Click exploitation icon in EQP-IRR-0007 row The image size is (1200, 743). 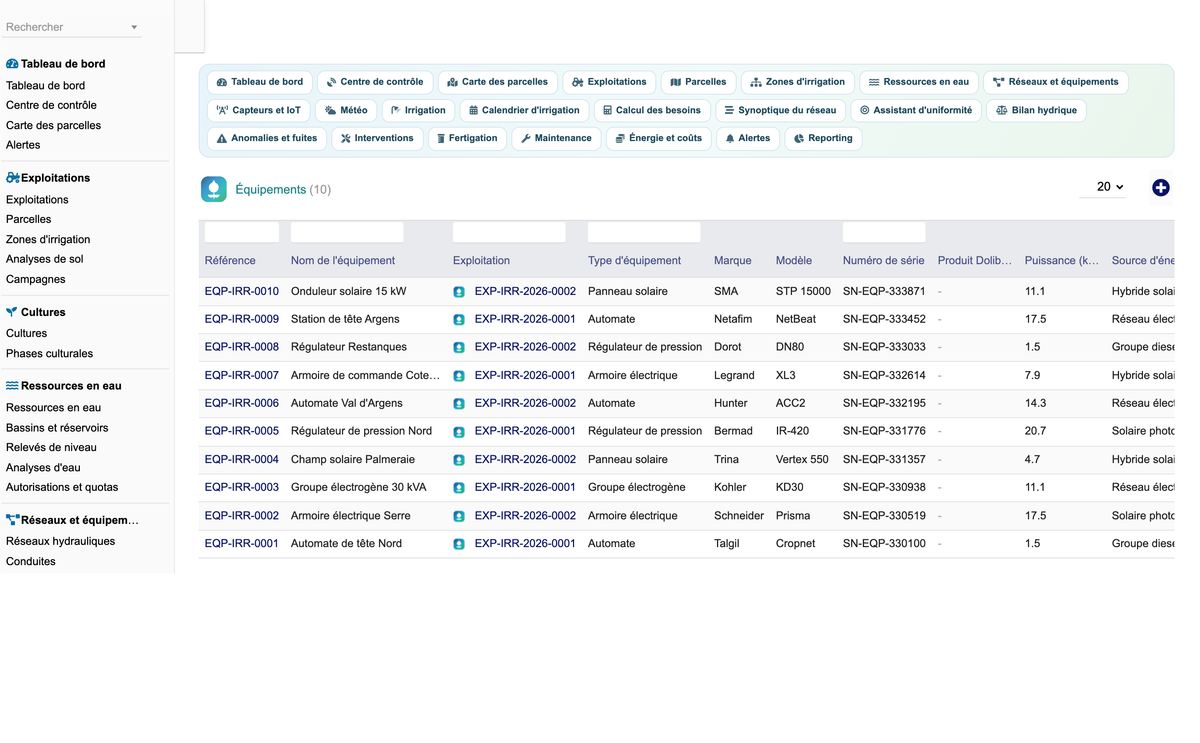pos(459,376)
